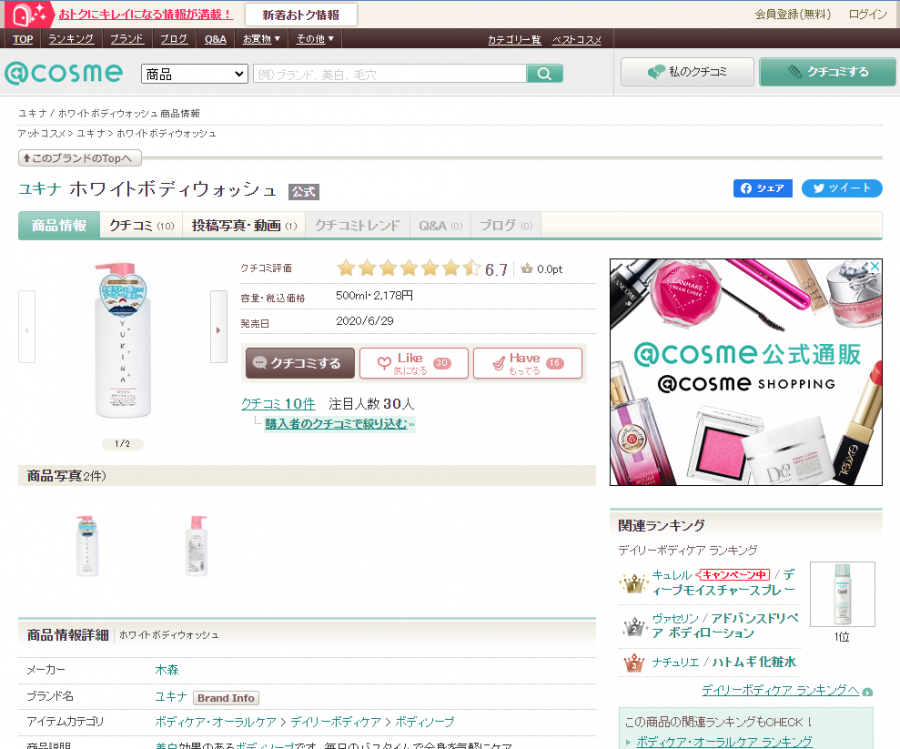900x749 pixels.
Task: Open the ランキング menu item
Action: [71, 39]
